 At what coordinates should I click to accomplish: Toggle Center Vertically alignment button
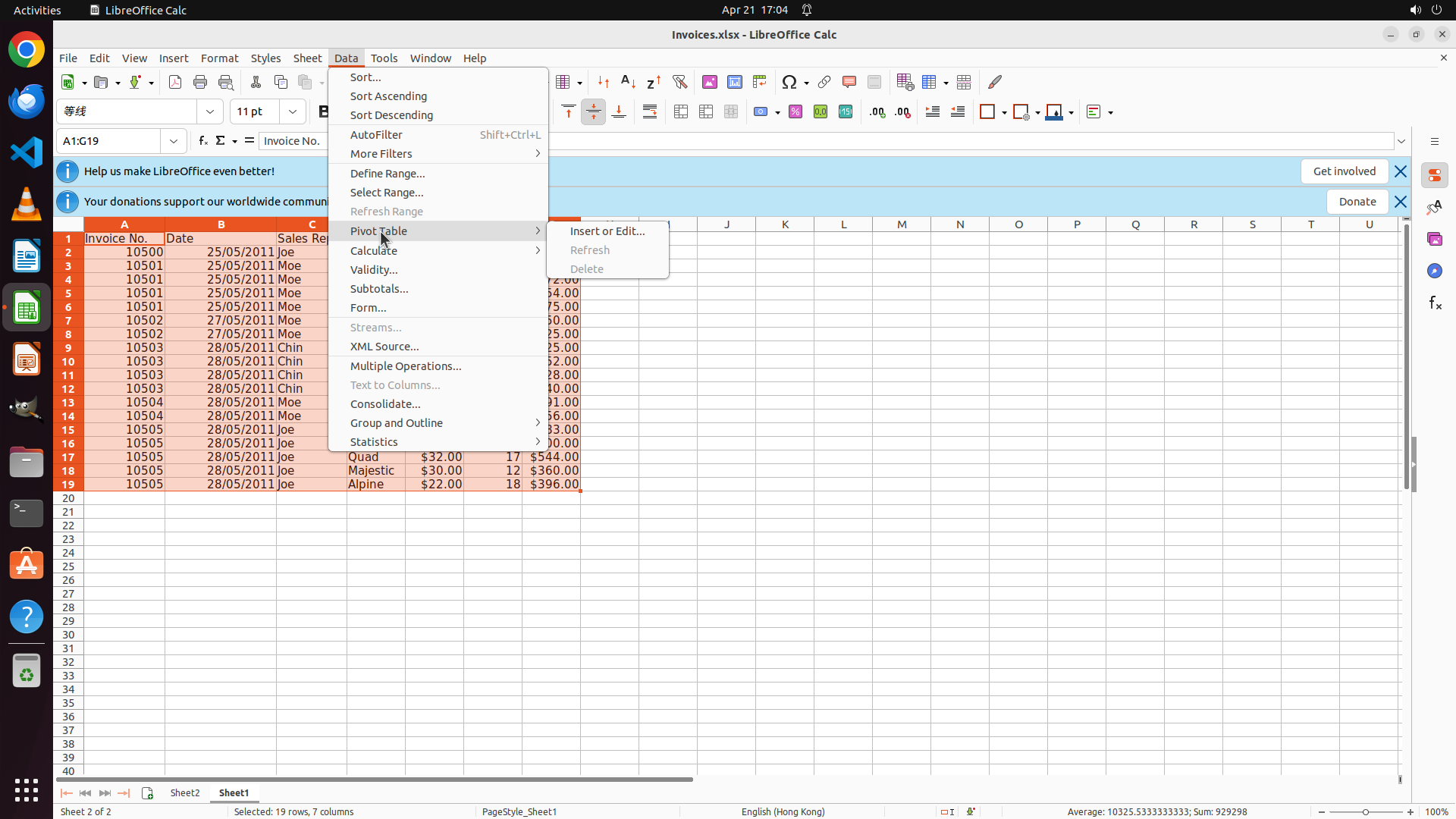(594, 112)
